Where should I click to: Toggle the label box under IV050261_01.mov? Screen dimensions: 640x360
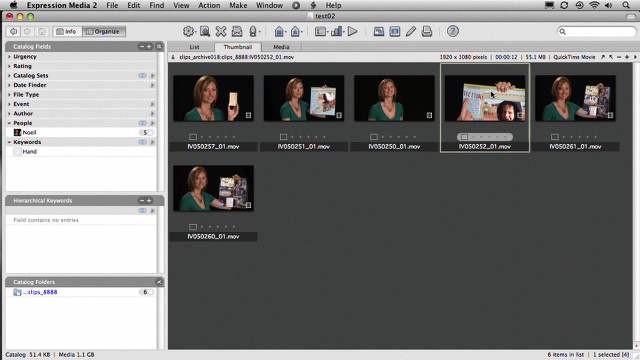tap(555, 137)
